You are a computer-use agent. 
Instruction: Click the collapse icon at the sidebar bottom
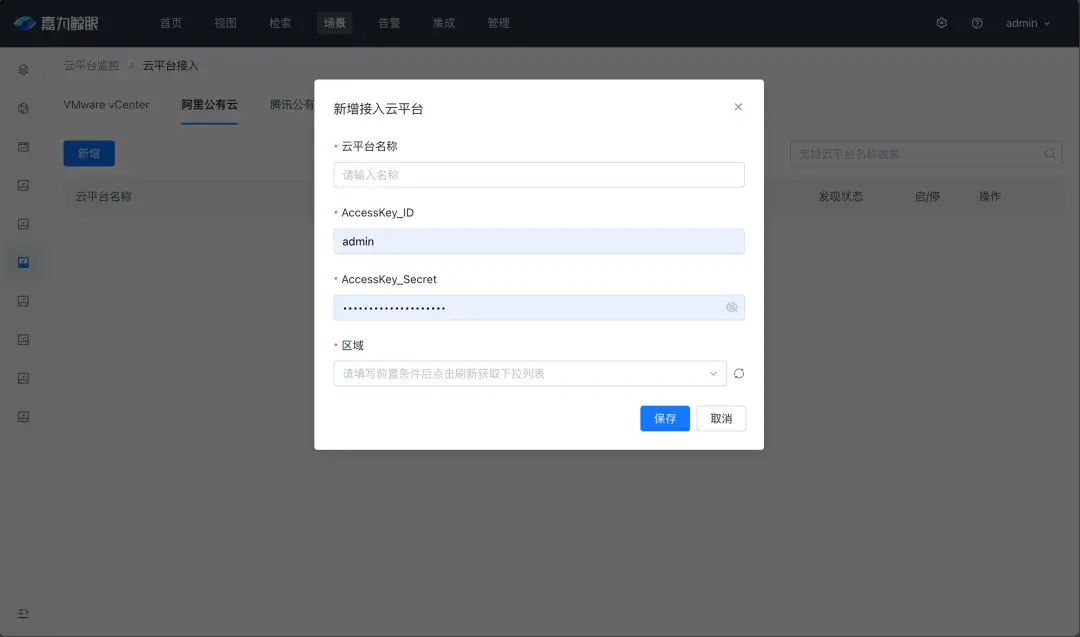click(22, 613)
